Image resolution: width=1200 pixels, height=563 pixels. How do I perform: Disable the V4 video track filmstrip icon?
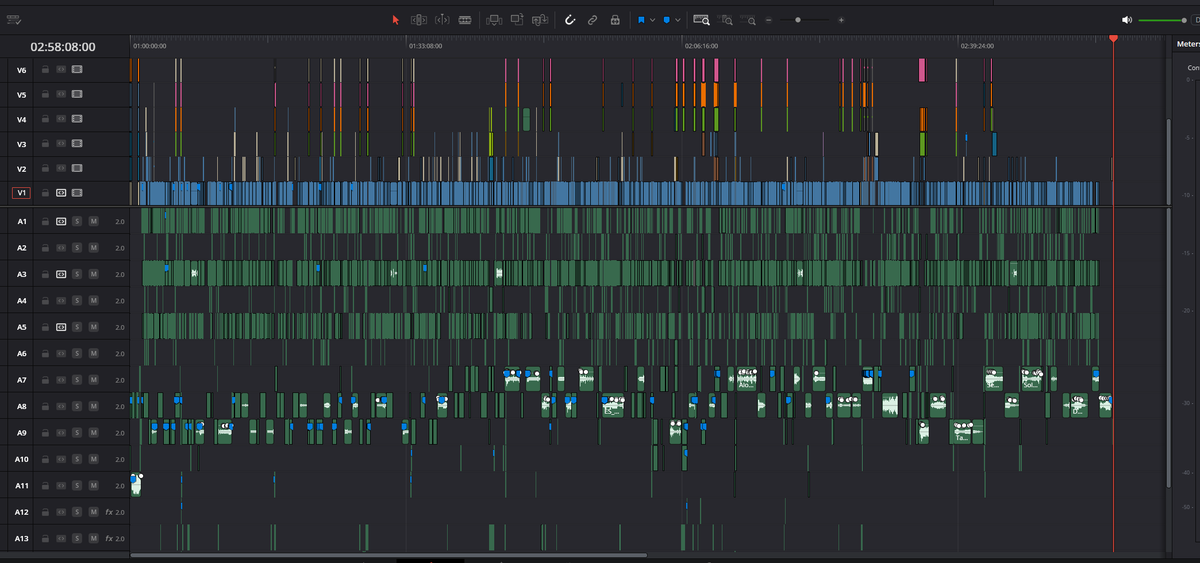tap(77, 119)
